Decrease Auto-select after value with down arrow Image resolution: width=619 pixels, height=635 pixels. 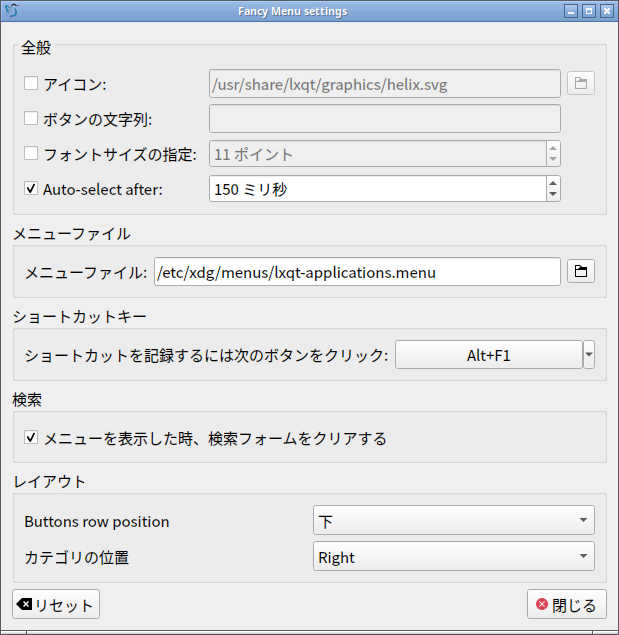tap(553, 194)
